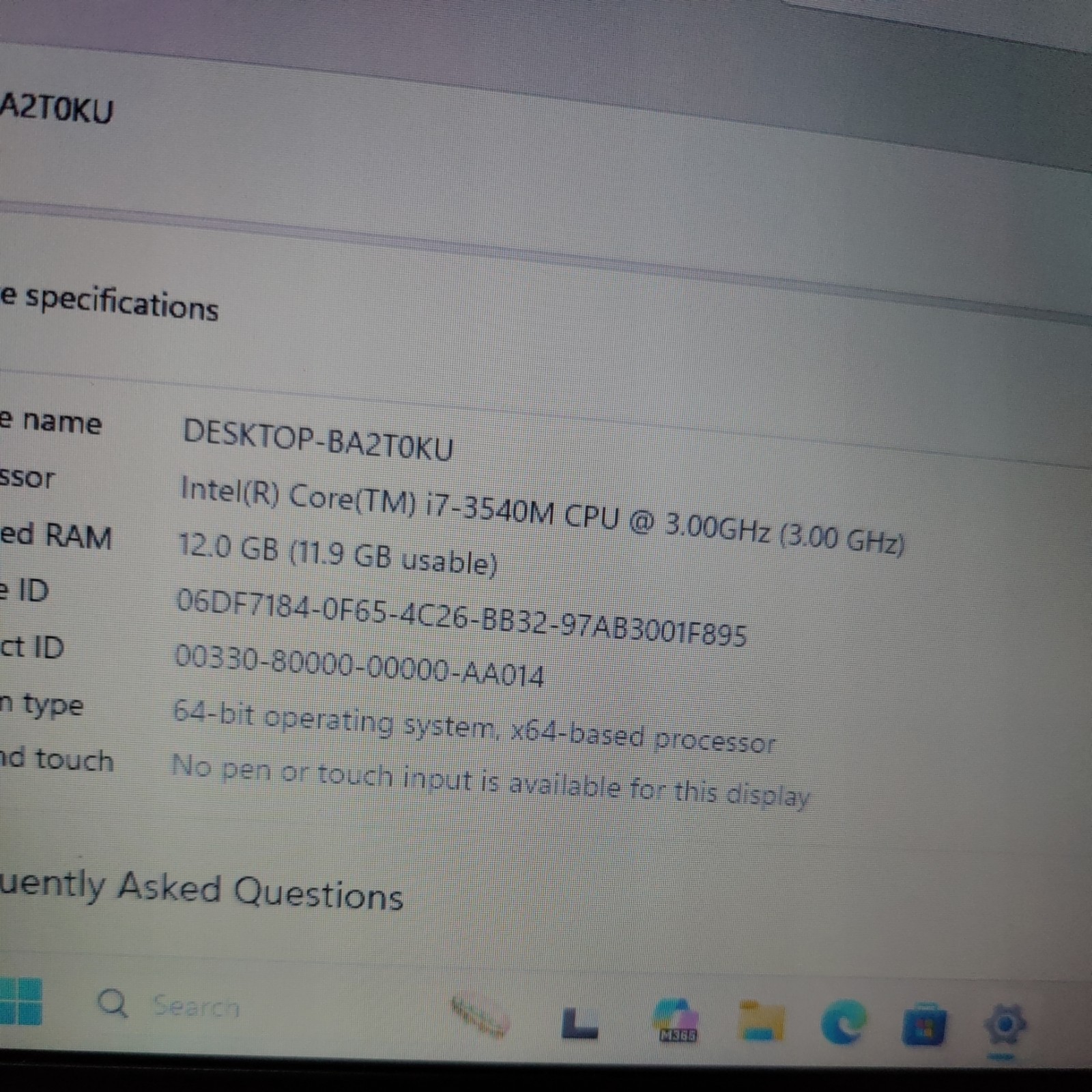The image size is (1092, 1092).
Task: Select the Intel Core i7-3540M processor text
Action: tap(542, 516)
